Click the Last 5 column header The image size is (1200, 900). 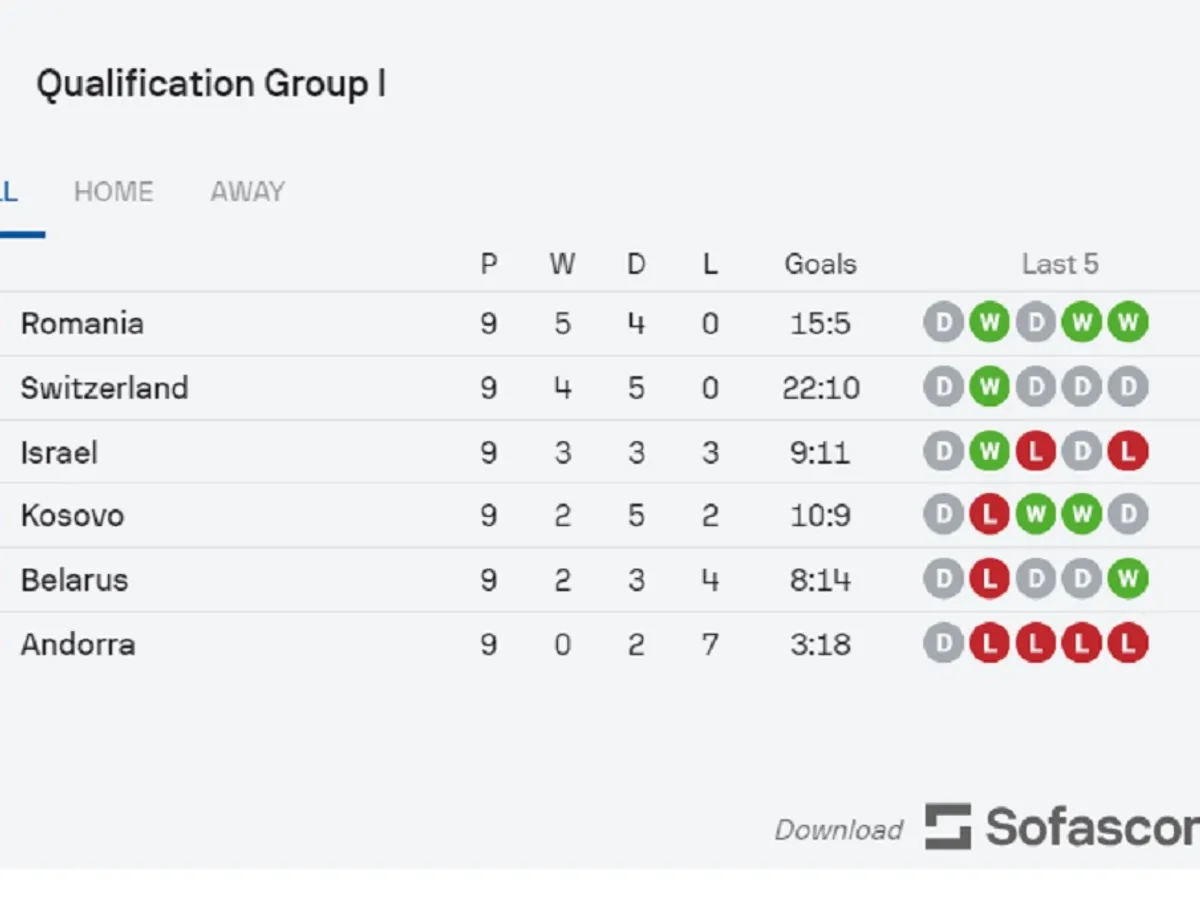pos(1059,264)
